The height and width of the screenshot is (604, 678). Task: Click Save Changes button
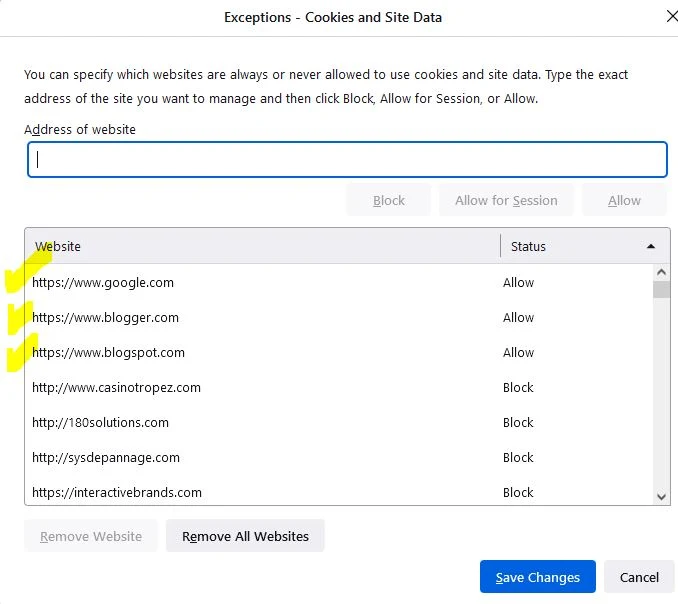pyautogui.click(x=537, y=577)
